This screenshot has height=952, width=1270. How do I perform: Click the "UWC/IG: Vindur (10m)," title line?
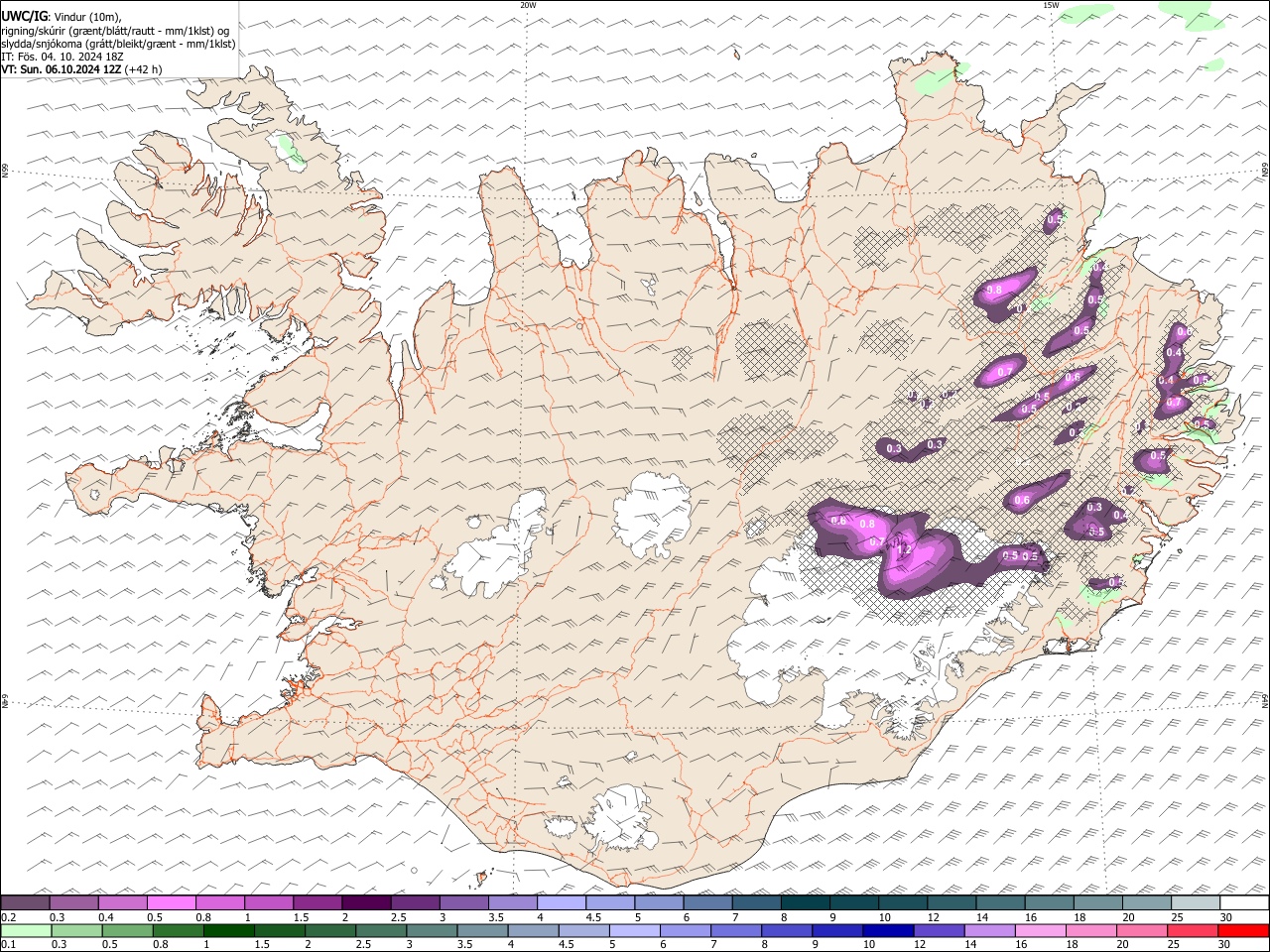point(62,17)
